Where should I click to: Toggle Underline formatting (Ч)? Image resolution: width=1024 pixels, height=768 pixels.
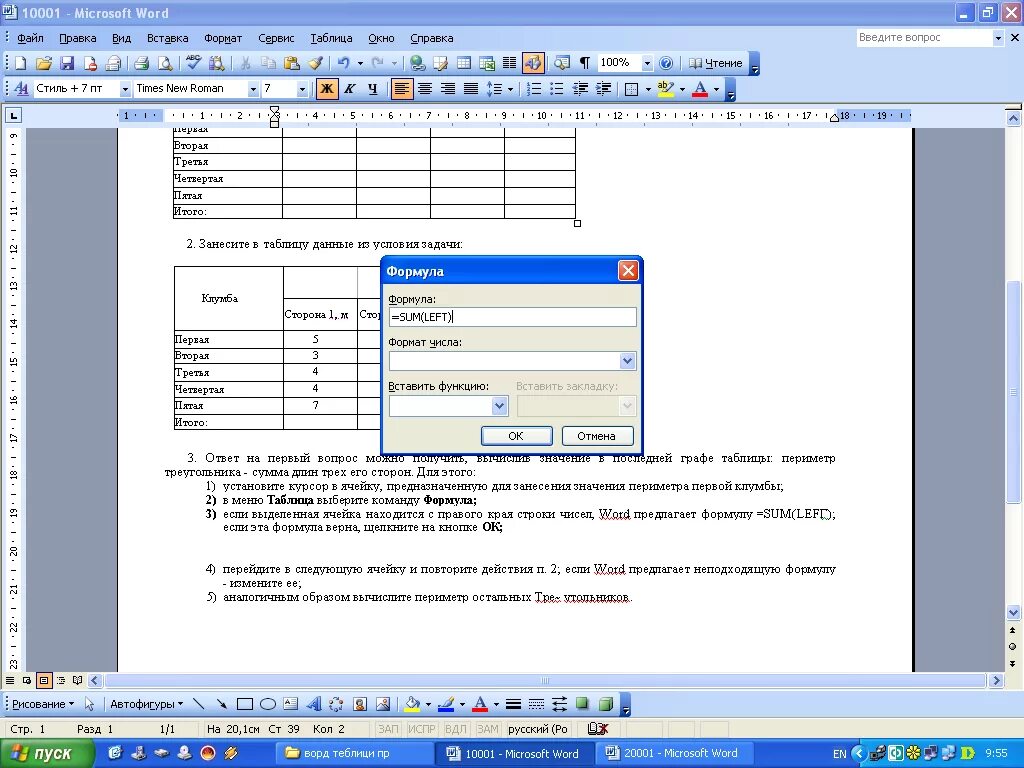373,89
